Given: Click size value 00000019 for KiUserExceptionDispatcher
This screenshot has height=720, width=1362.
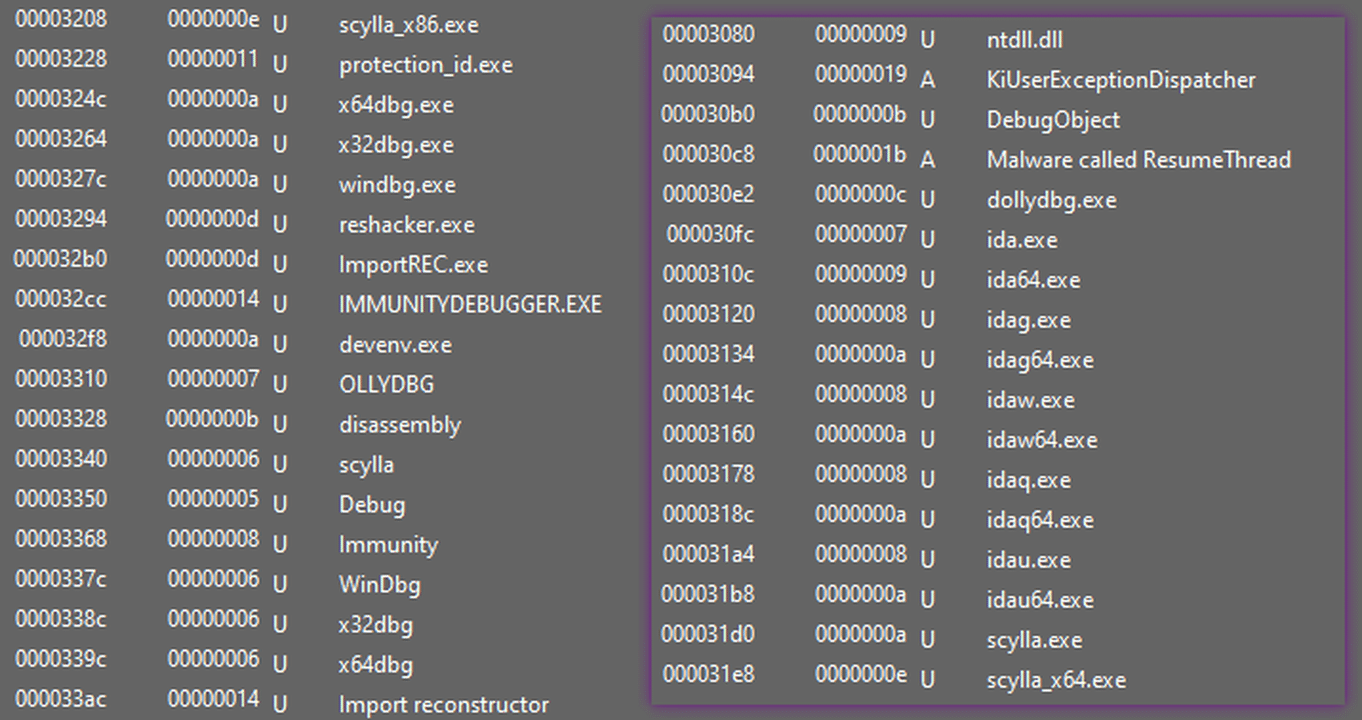Looking at the screenshot, I should tap(861, 74).
